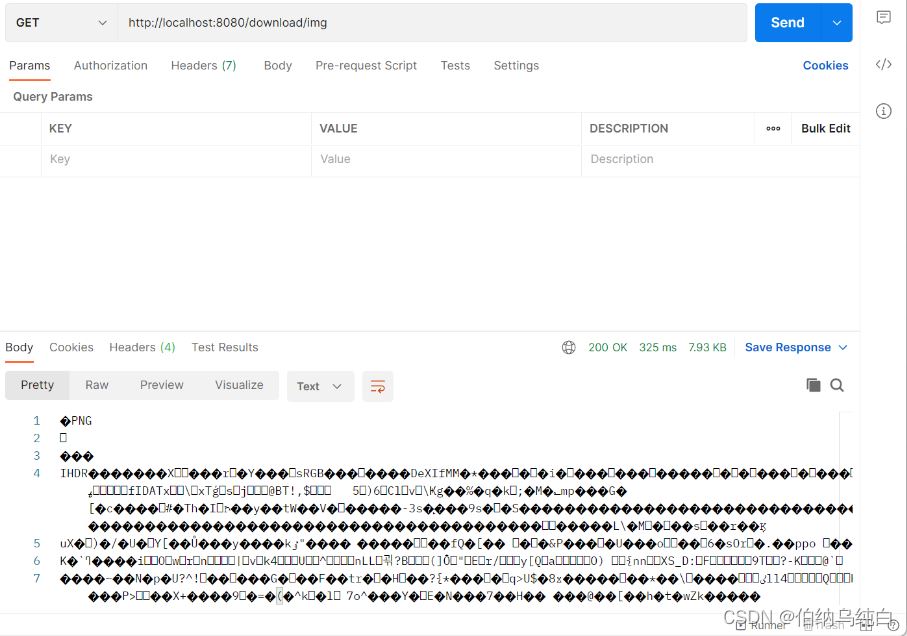Select the Test Results tab
The image size is (907, 636).
point(225,347)
